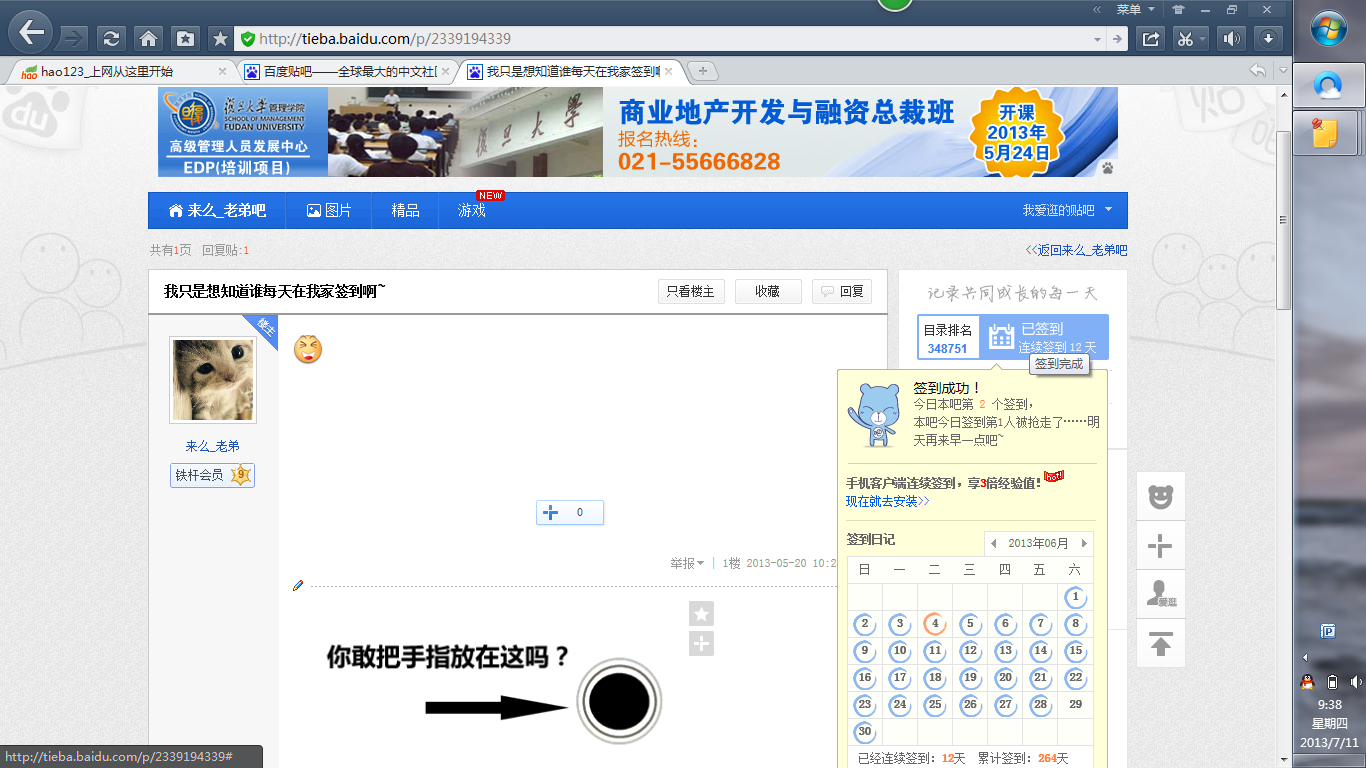Click the plus icon in floating sidebar

pos(1160,545)
